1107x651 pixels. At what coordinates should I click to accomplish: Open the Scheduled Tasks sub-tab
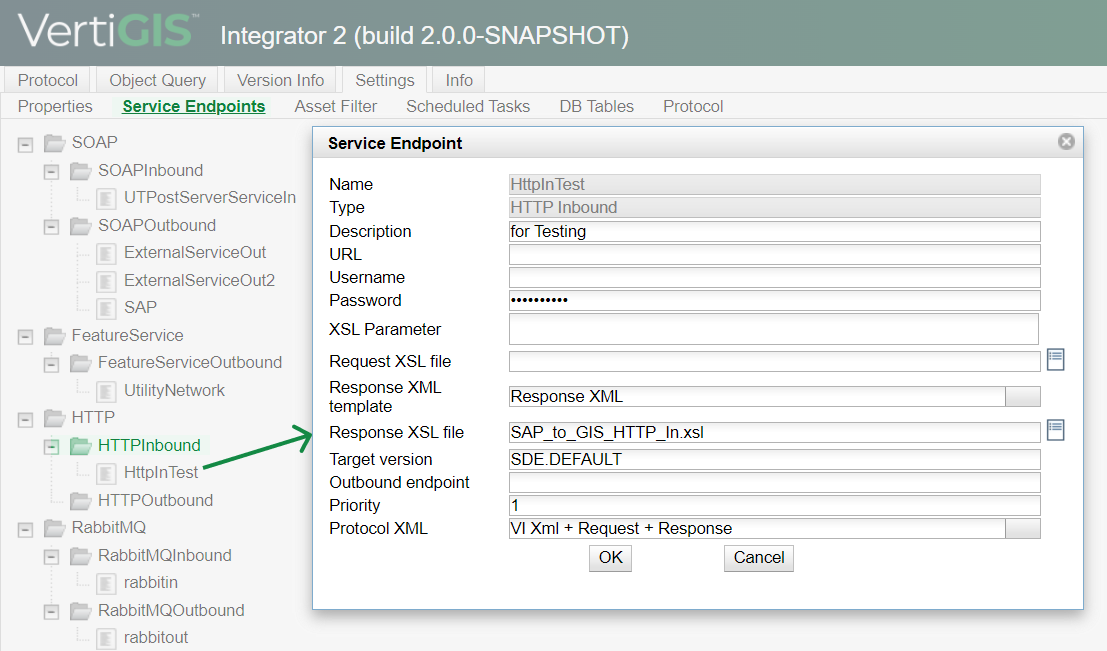(467, 106)
